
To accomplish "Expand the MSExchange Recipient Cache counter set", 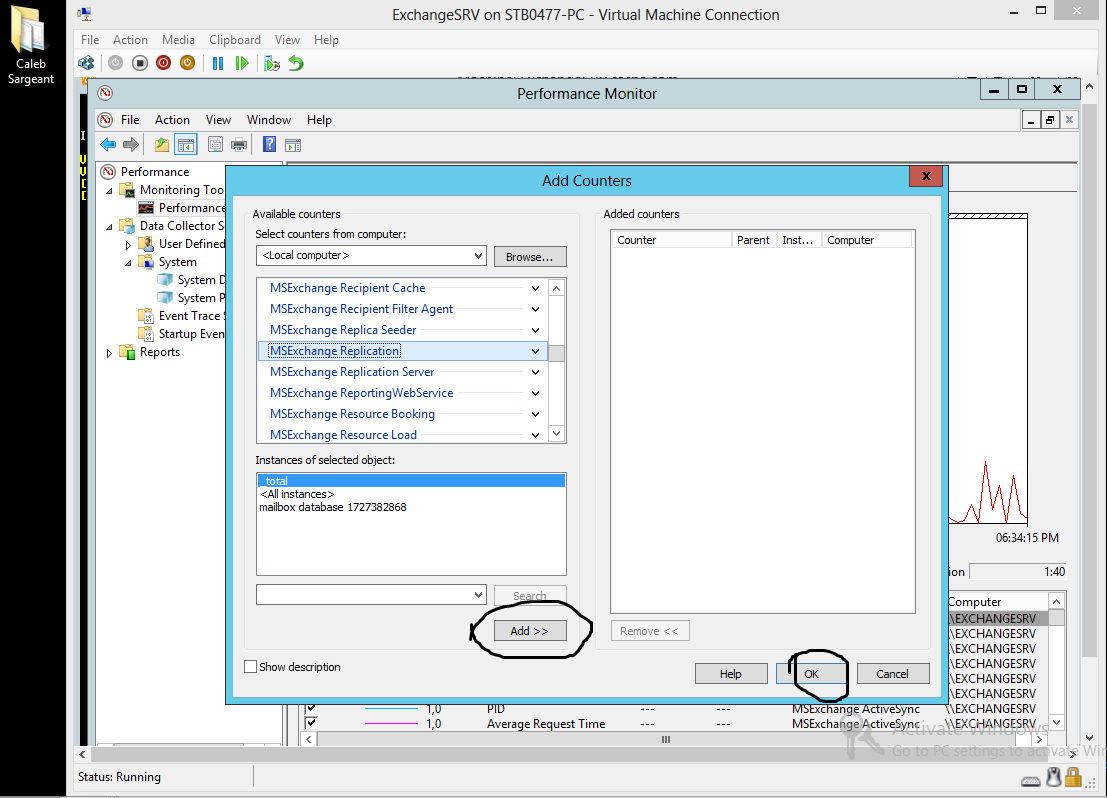I will click(x=535, y=288).
